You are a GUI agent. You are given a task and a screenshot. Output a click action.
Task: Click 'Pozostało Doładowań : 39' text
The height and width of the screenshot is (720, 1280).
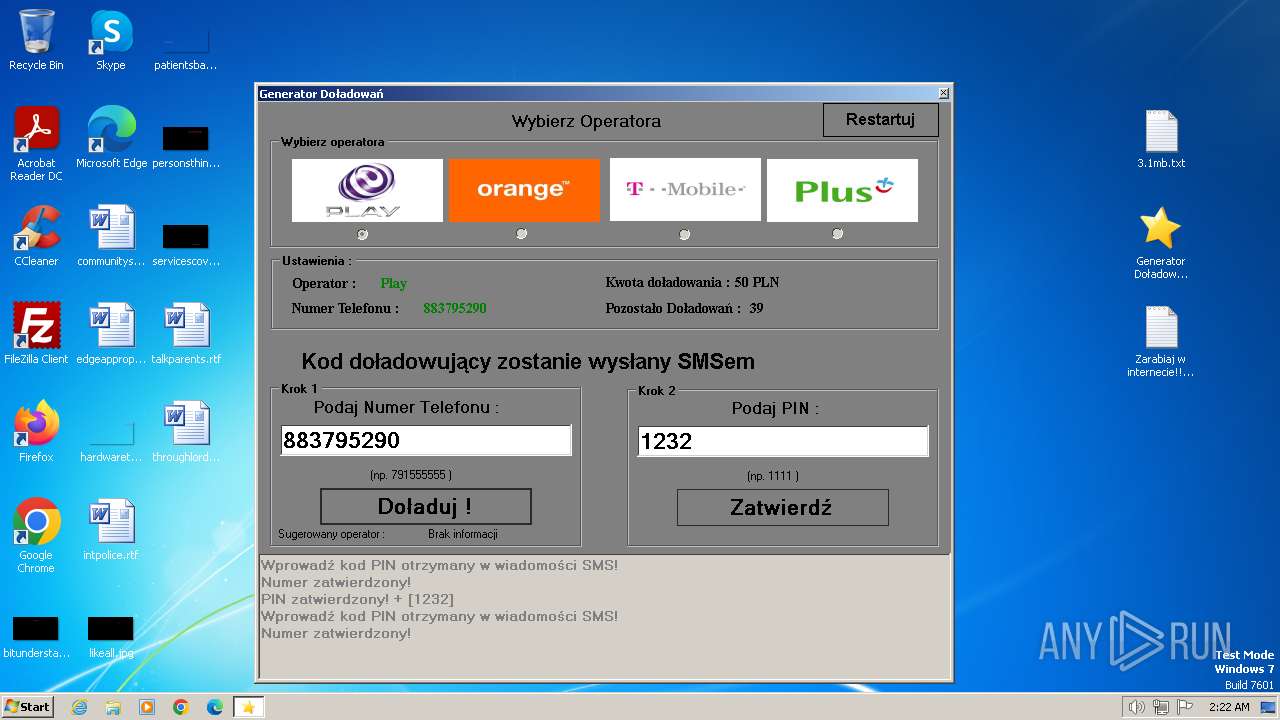point(684,308)
